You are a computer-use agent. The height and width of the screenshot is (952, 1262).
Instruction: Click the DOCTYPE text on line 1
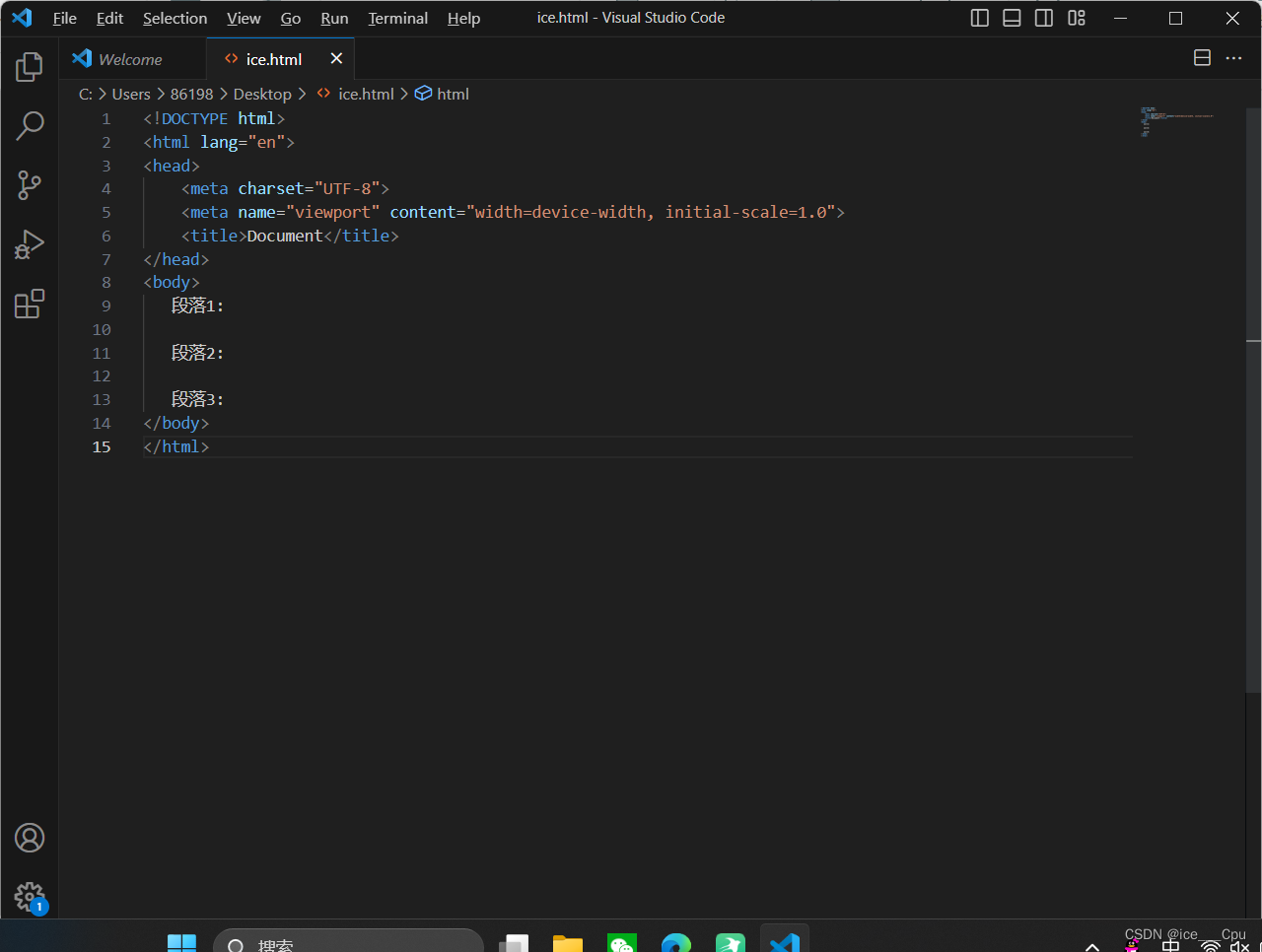(x=194, y=118)
